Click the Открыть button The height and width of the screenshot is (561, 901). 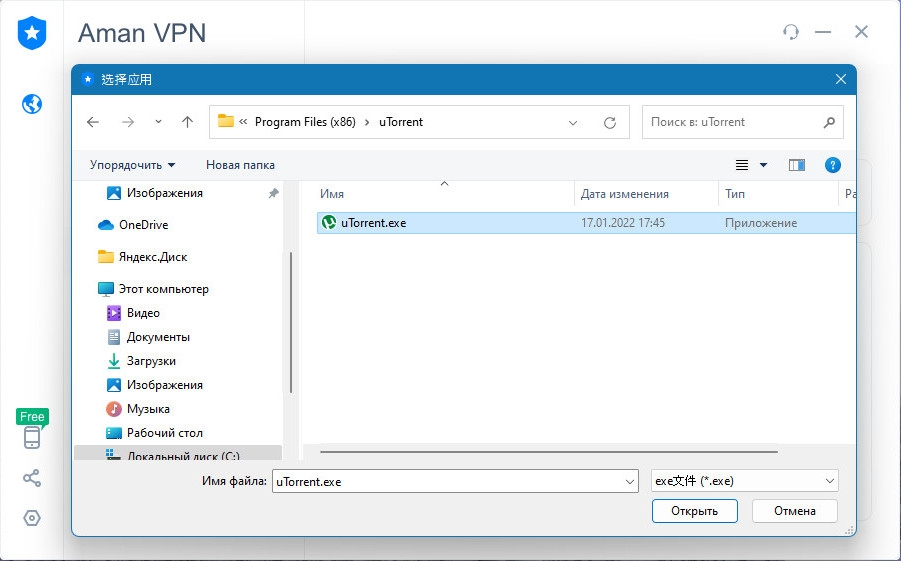pyautogui.click(x=694, y=511)
